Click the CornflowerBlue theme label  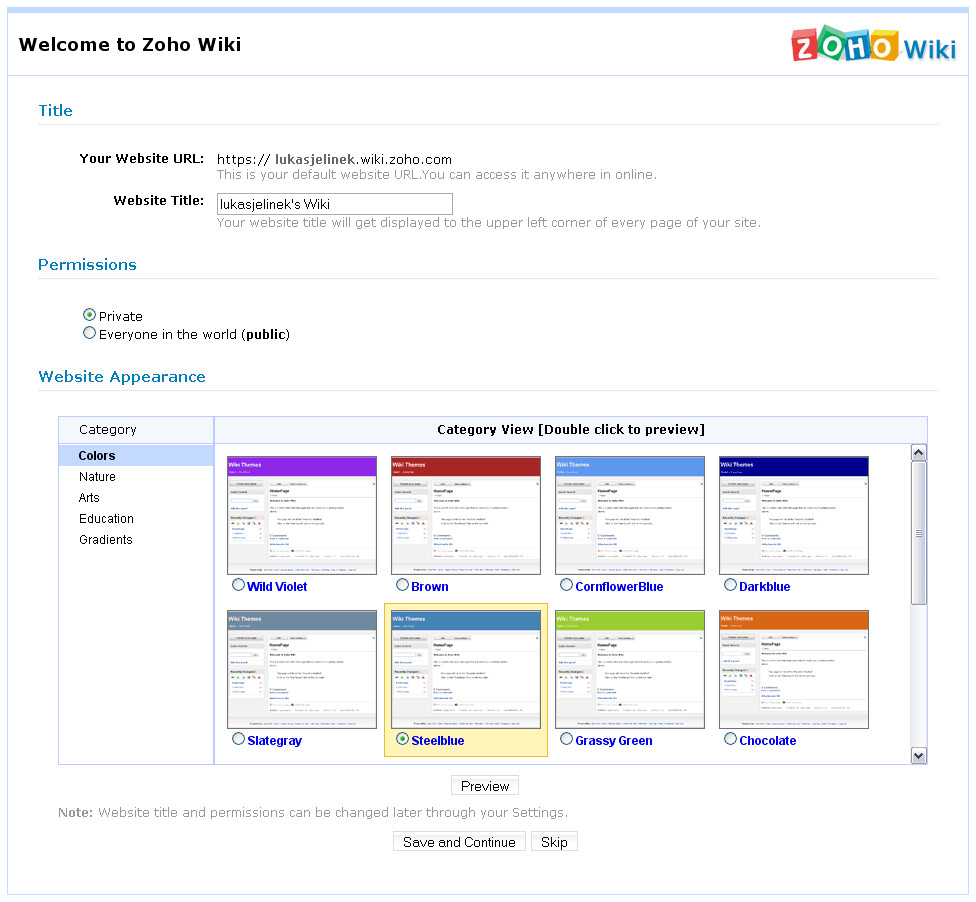click(x=619, y=586)
